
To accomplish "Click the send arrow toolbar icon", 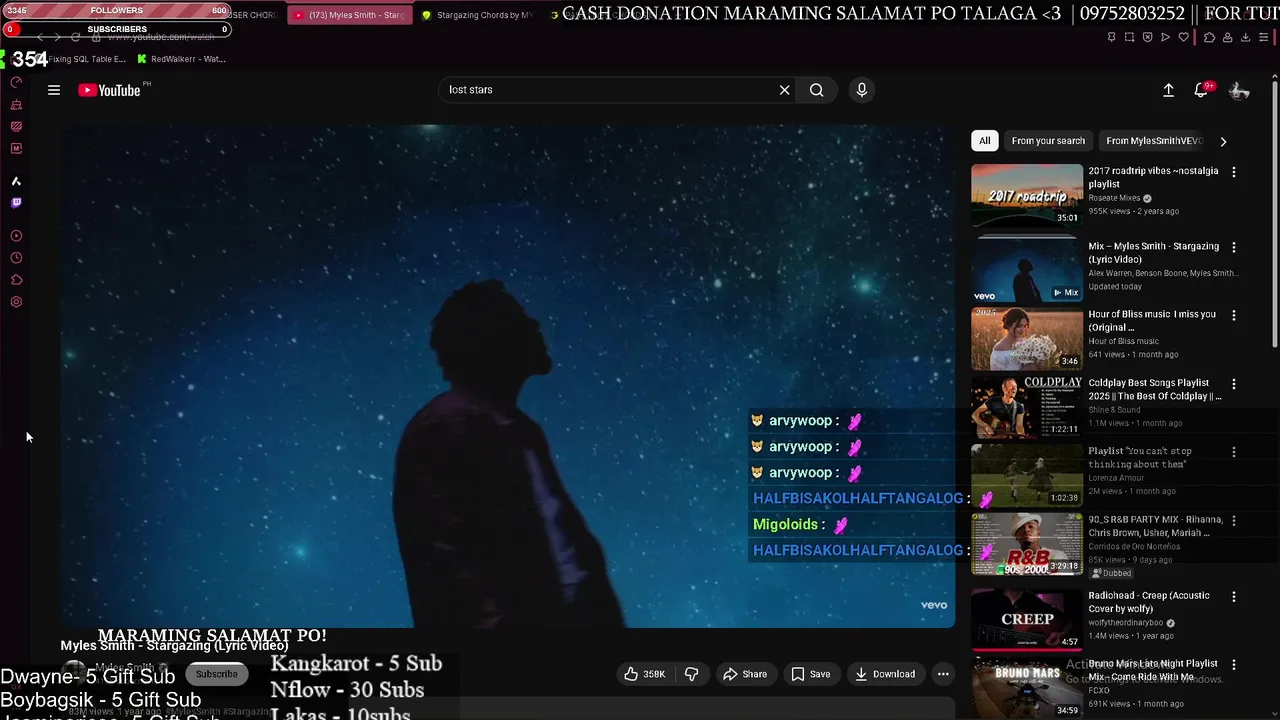I will [1165, 37].
